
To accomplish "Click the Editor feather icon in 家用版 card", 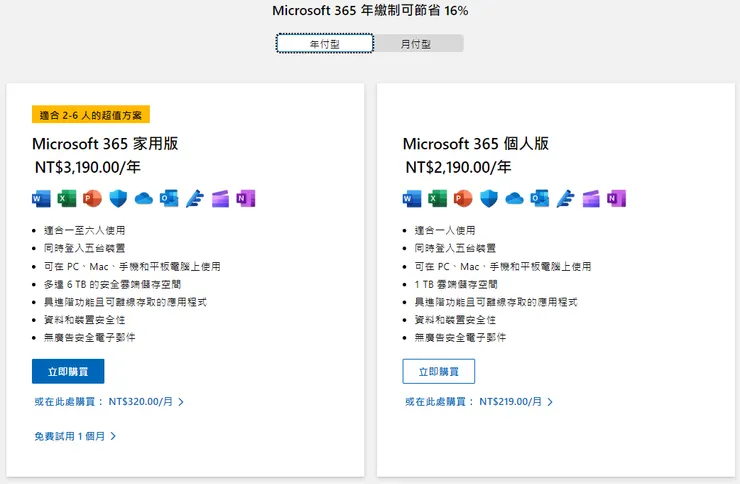I will 194,199.
